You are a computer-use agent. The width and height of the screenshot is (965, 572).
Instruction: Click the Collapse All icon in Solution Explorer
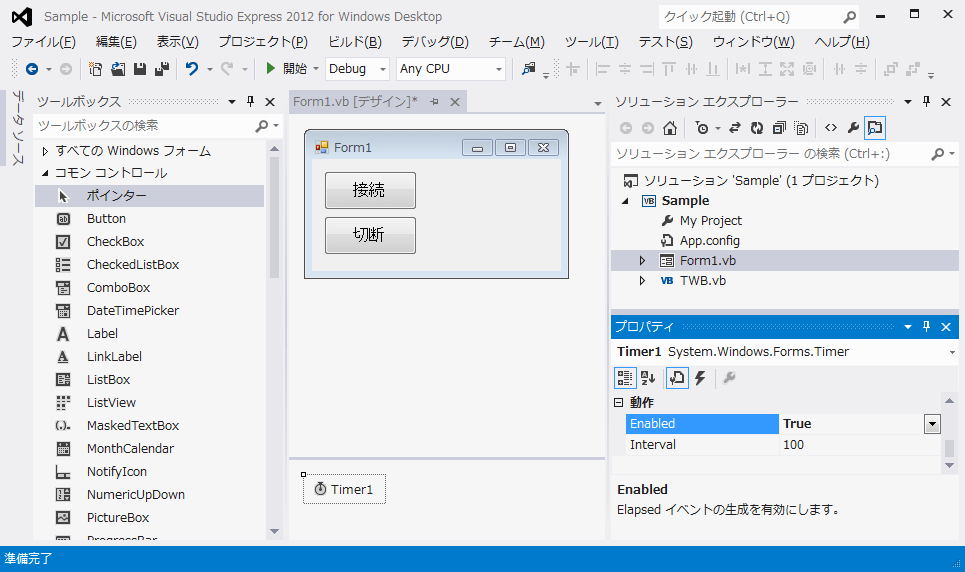click(x=779, y=128)
